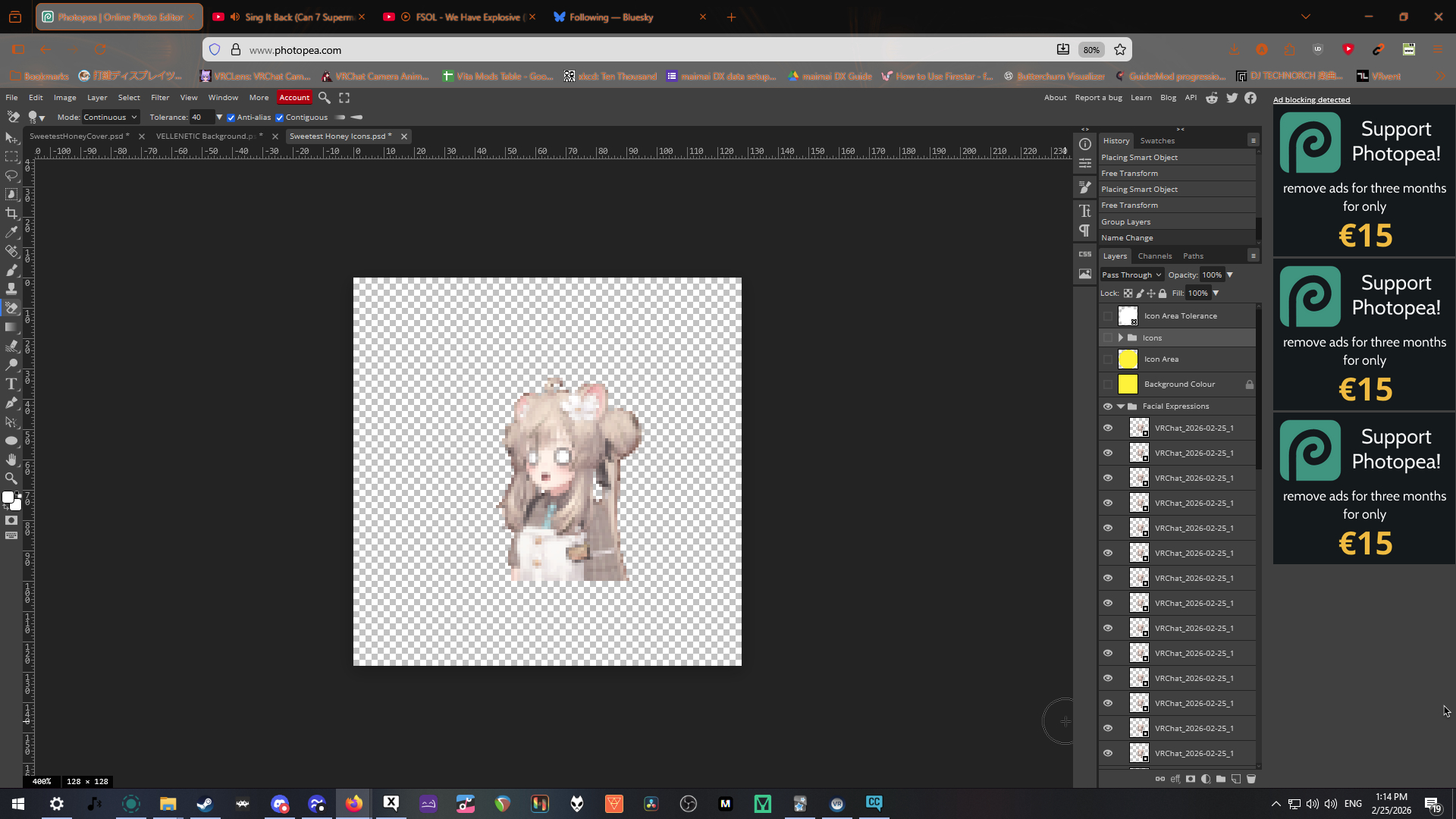Select the Type tool

coord(11,384)
